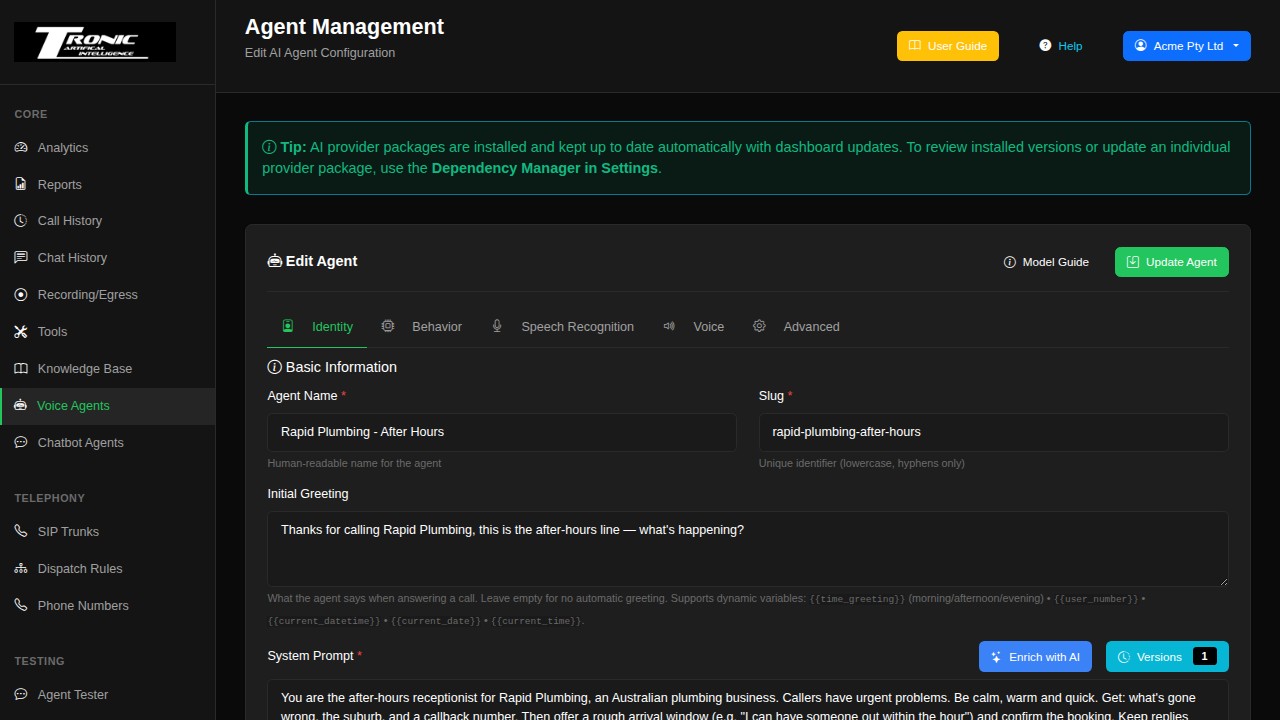Click the info icon beside Model Guide
Viewport: 1280px width, 720px height.
click(x=1010, y=262)
